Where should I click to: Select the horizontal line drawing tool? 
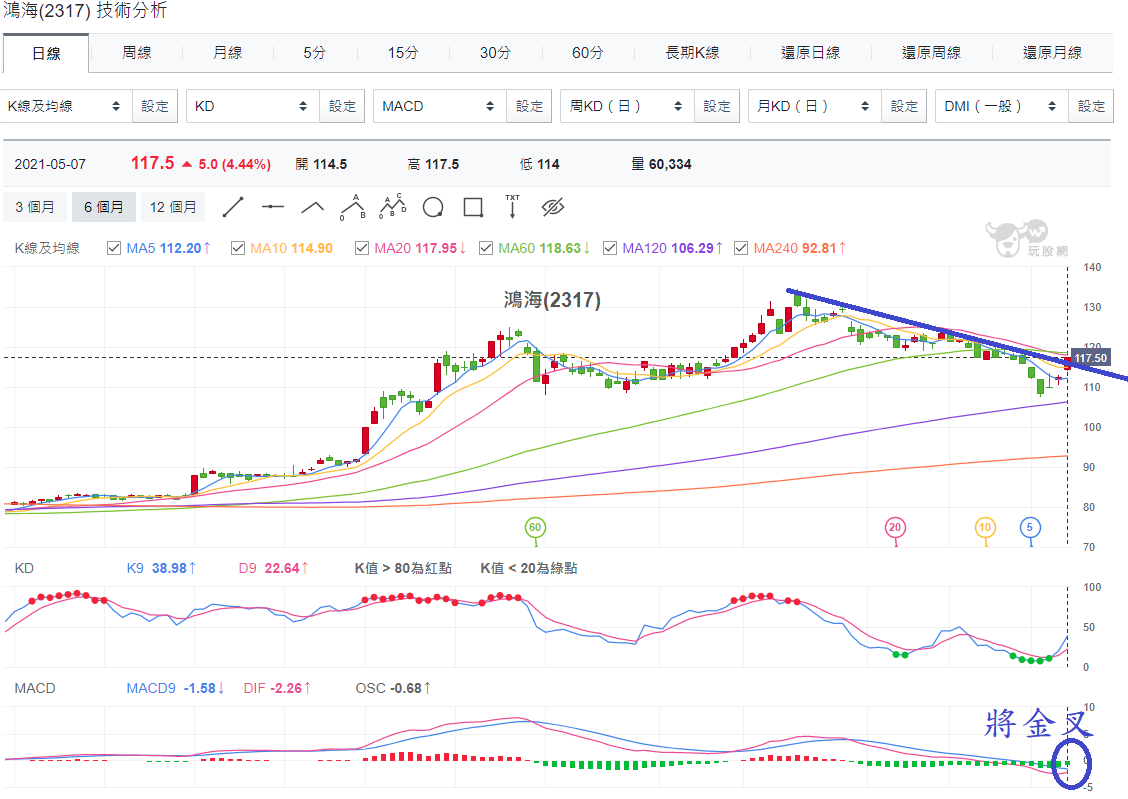[x=273, y=207]
